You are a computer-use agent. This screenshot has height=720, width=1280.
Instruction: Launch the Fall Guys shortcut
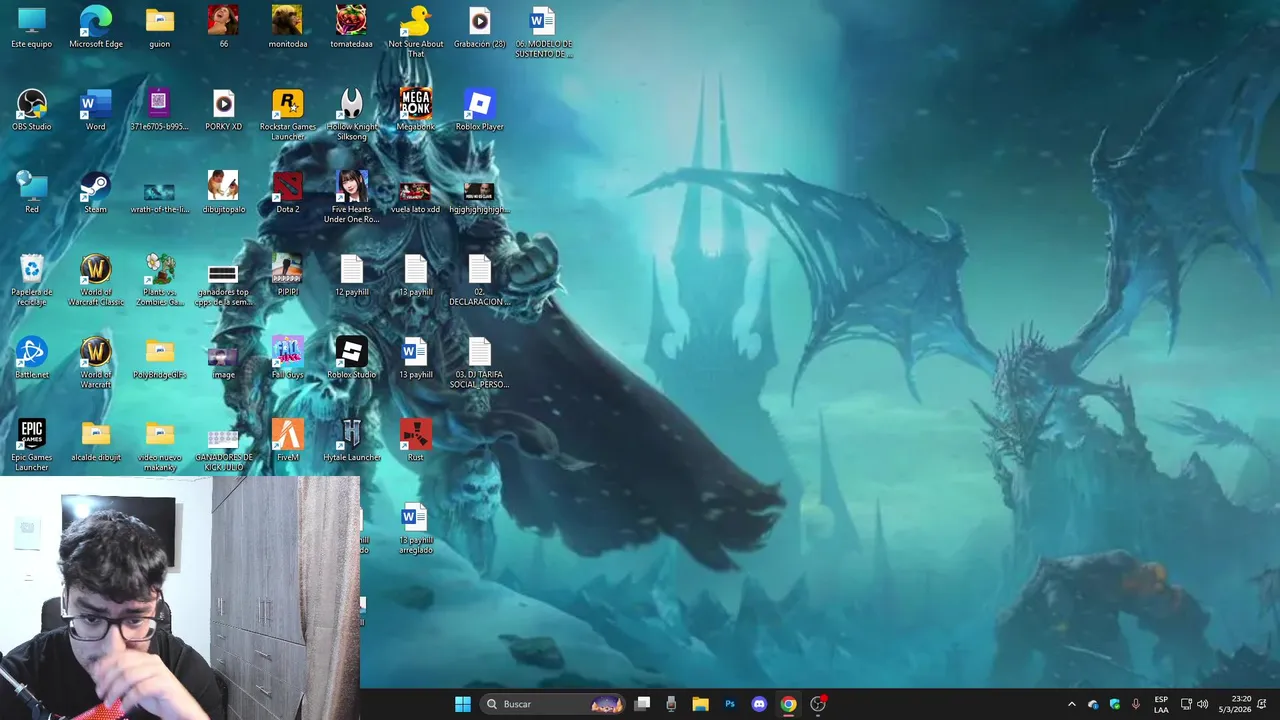[x=287, y=358]
